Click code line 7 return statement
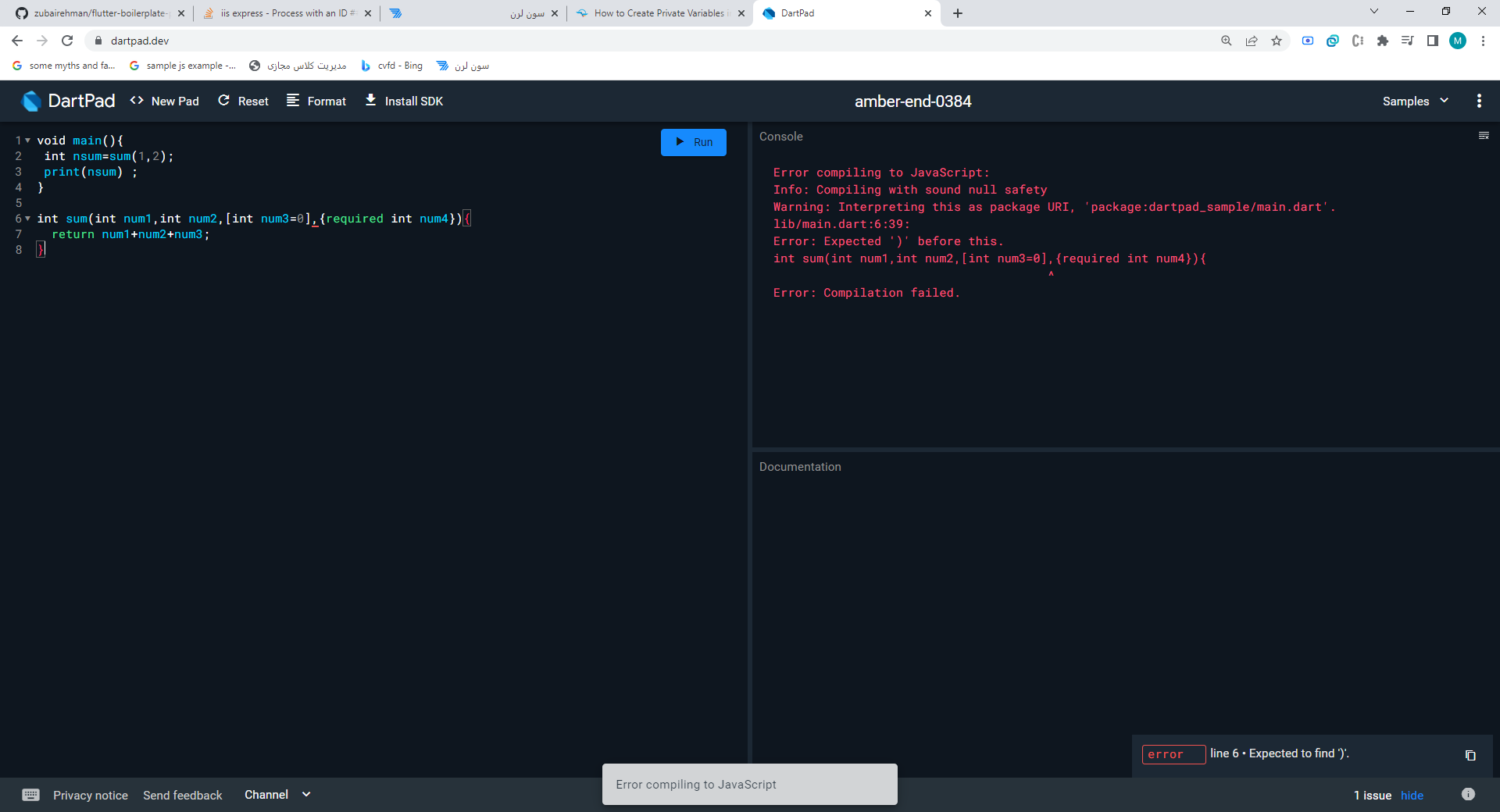1500x812 pixels. pyautogui.click(x=130, y=234)
